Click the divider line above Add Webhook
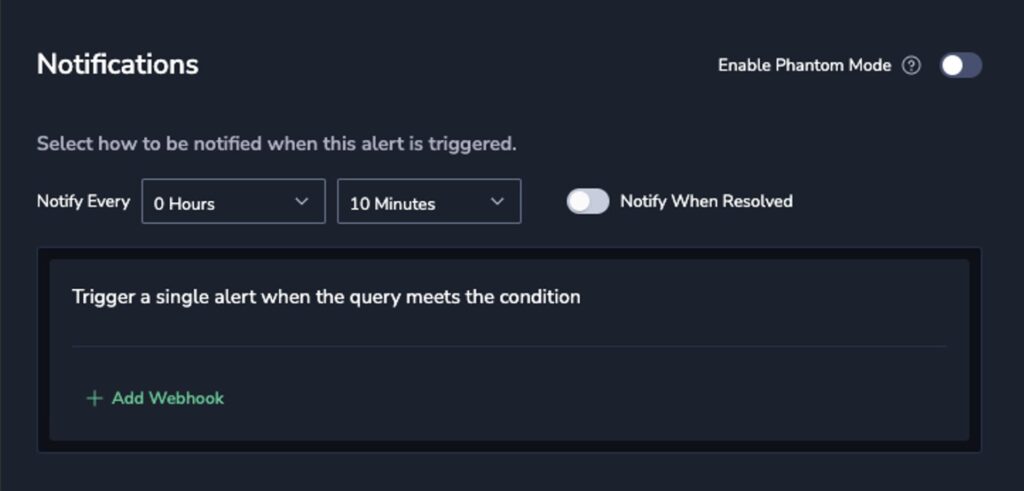Viewport: 1024px width, 491px height. (x=509, y=346)
